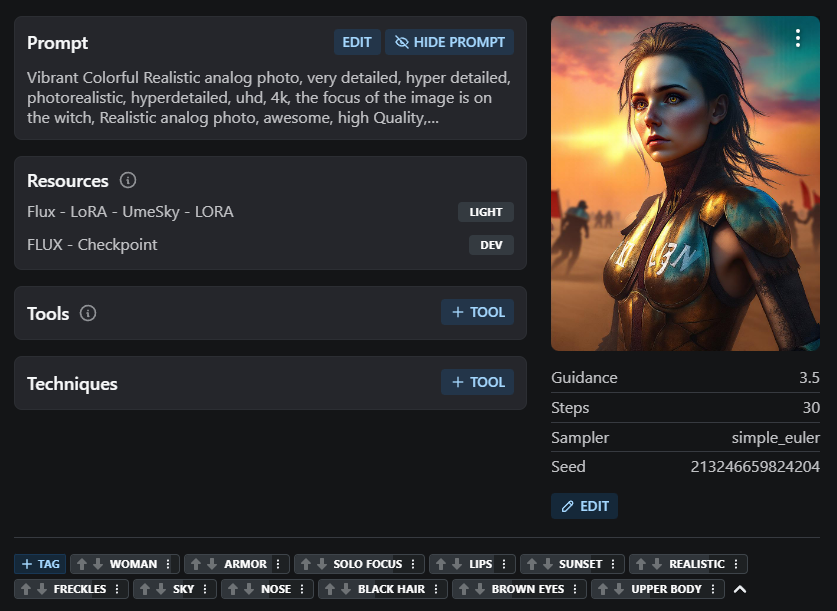Viewport: 837px width, 611px height.
Task: Toggle Hide Prompt visibility
Action: tap(449, 42)
